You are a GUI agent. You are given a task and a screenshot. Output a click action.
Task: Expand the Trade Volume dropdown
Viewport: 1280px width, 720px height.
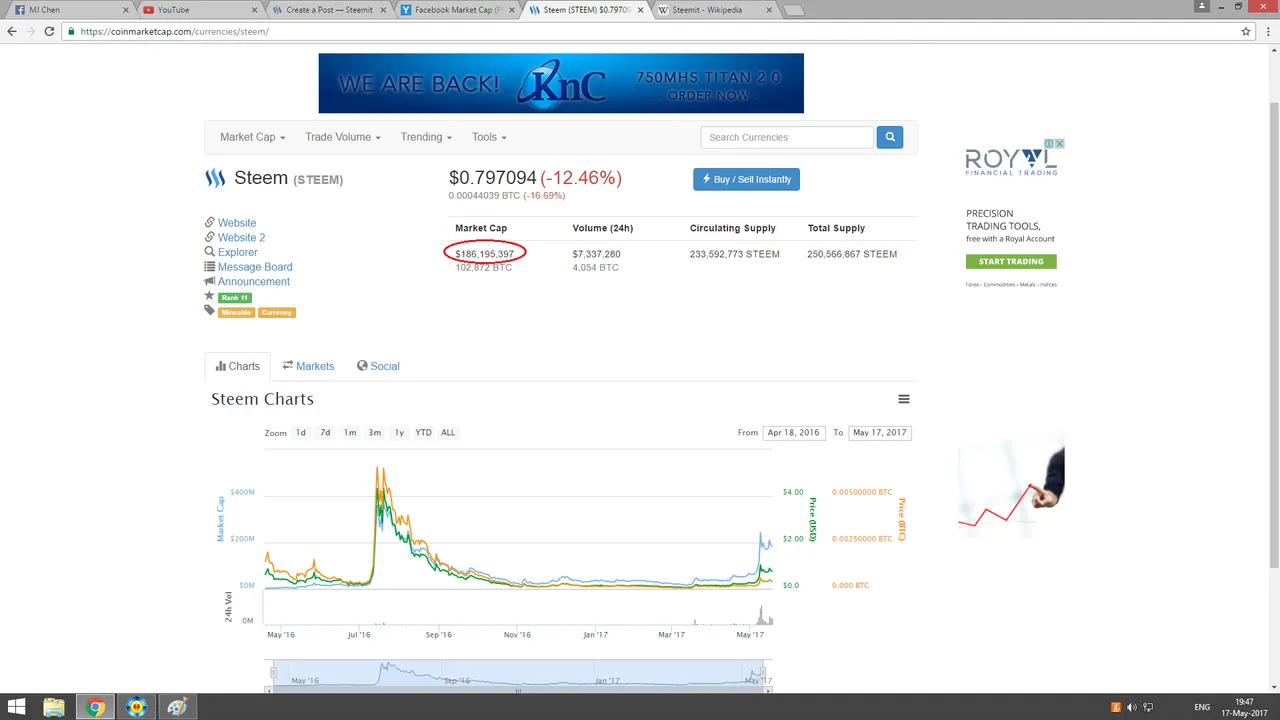point(342,137)
